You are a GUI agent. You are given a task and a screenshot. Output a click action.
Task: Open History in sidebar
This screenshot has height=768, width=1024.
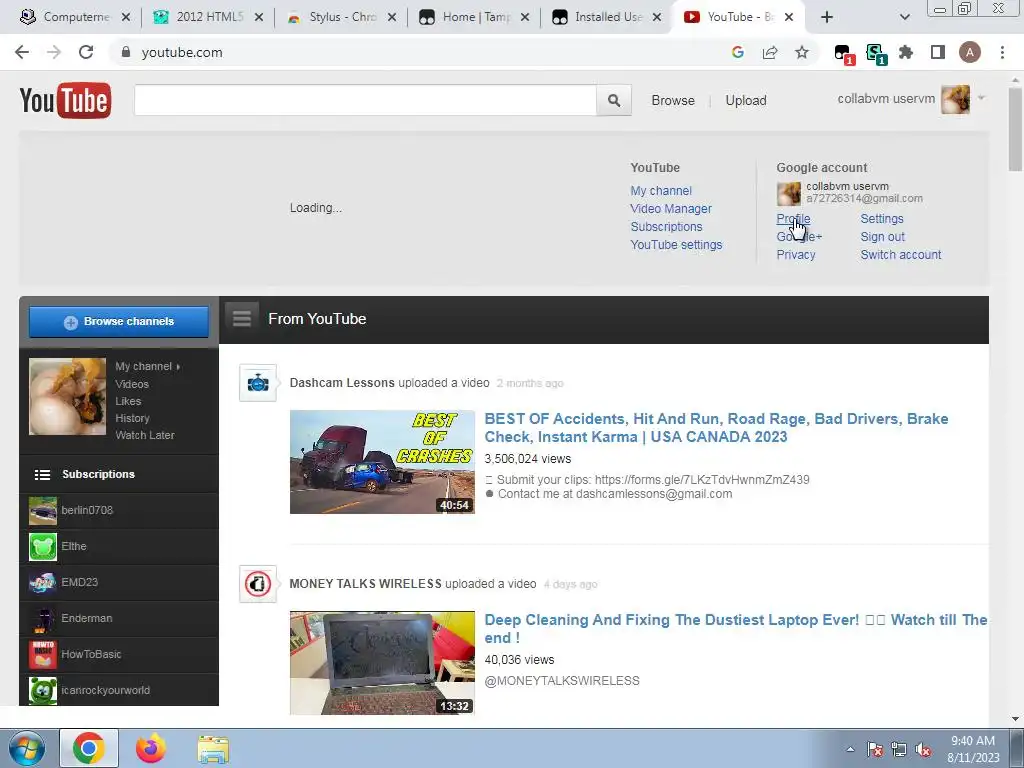(x=132, y=418)
